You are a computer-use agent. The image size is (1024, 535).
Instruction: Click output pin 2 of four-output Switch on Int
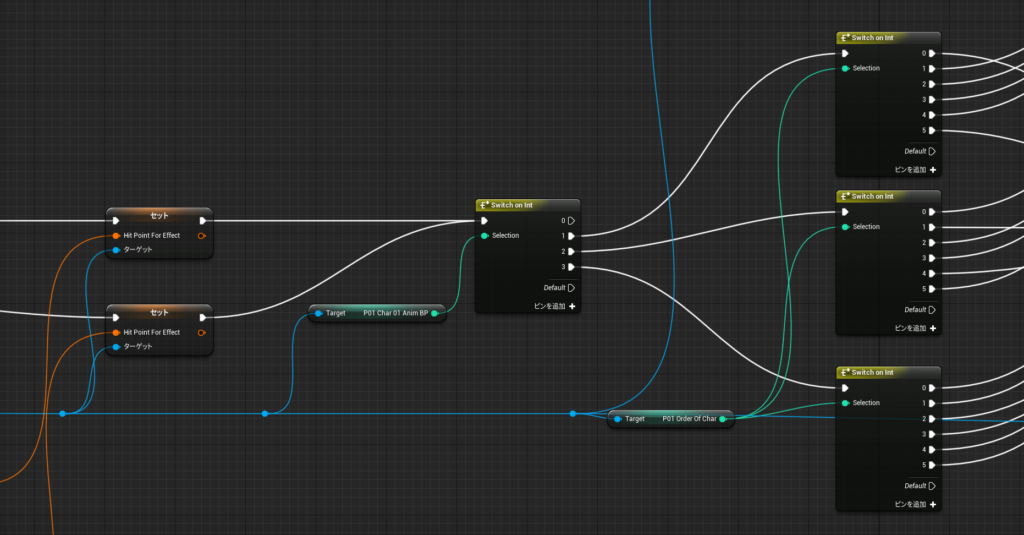(x=571, y=251)
